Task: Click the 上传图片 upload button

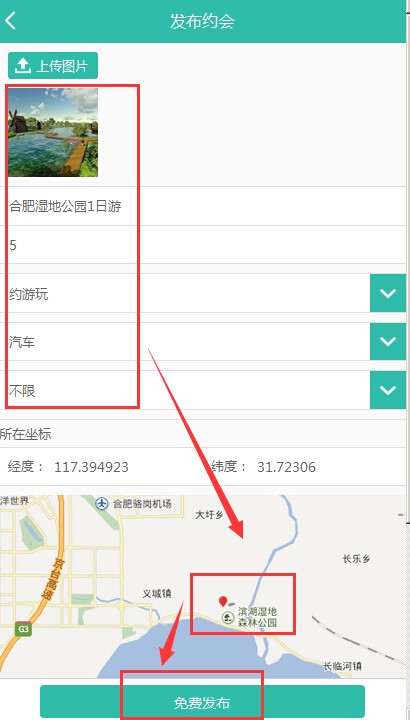Action: coord(53,66)
